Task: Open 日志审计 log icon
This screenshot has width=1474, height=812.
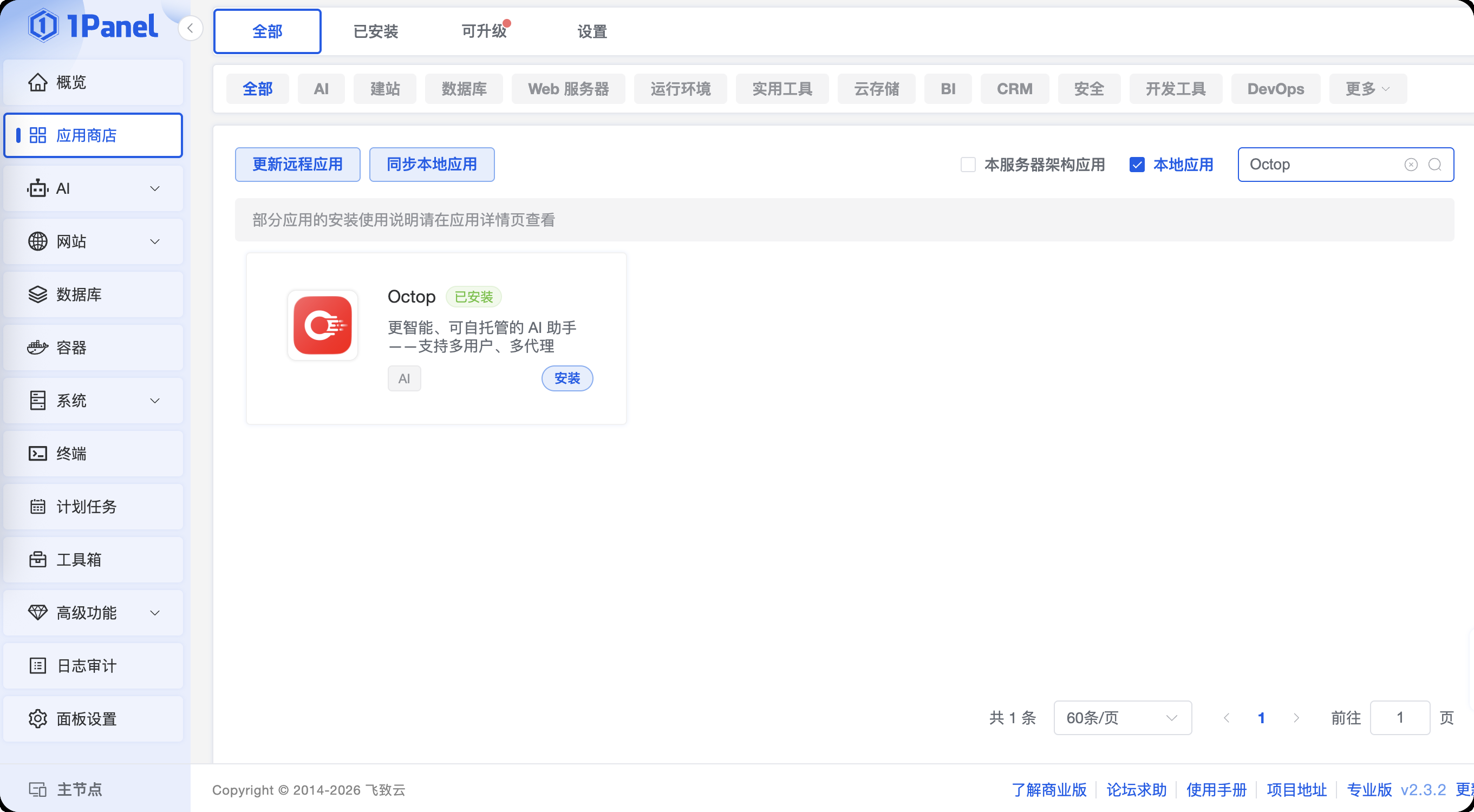Action: tap(38, 666)
